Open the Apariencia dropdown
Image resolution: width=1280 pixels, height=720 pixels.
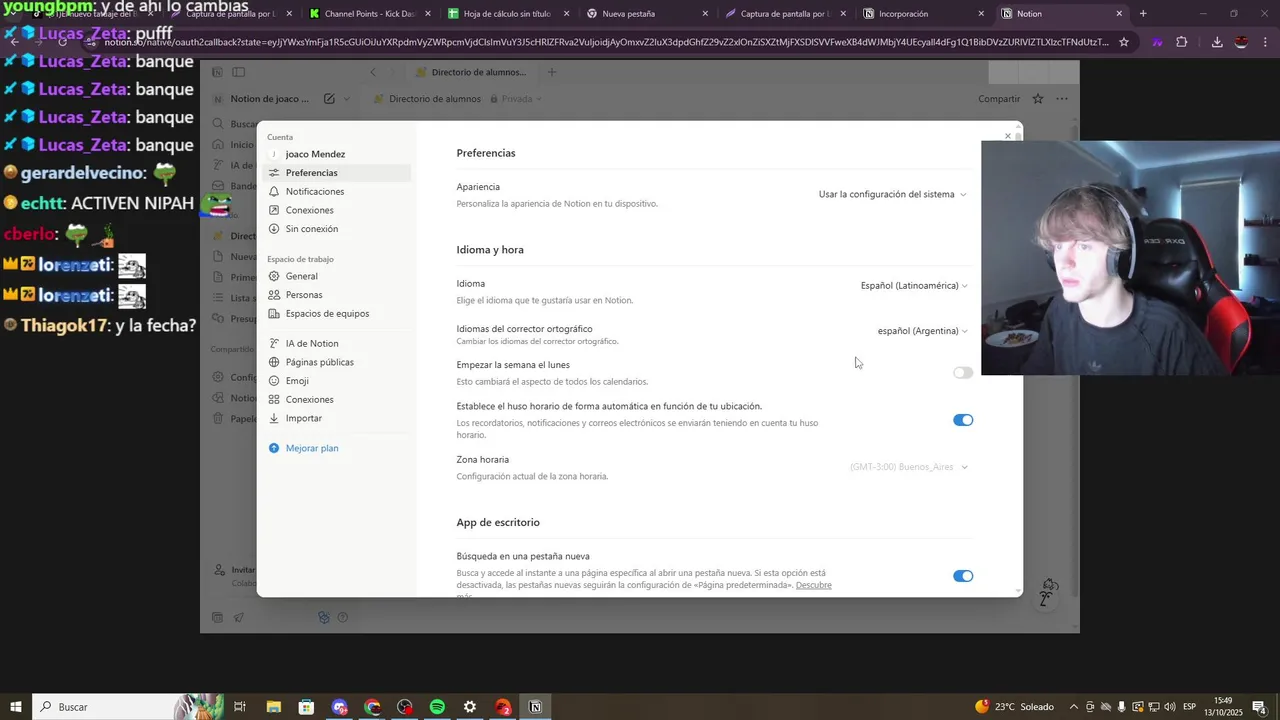(892, 194)
